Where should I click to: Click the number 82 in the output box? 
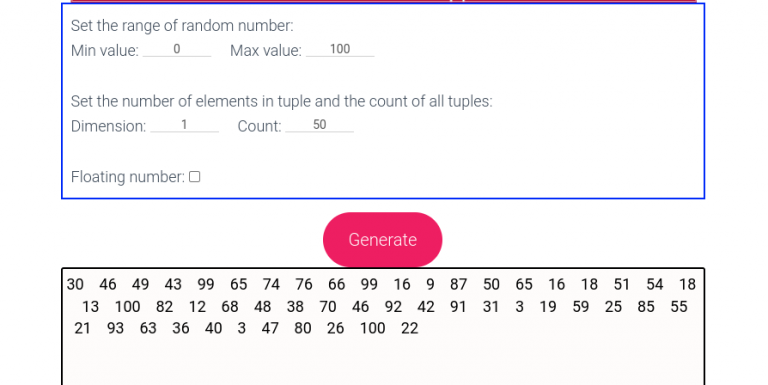click(x=164, y=307)
